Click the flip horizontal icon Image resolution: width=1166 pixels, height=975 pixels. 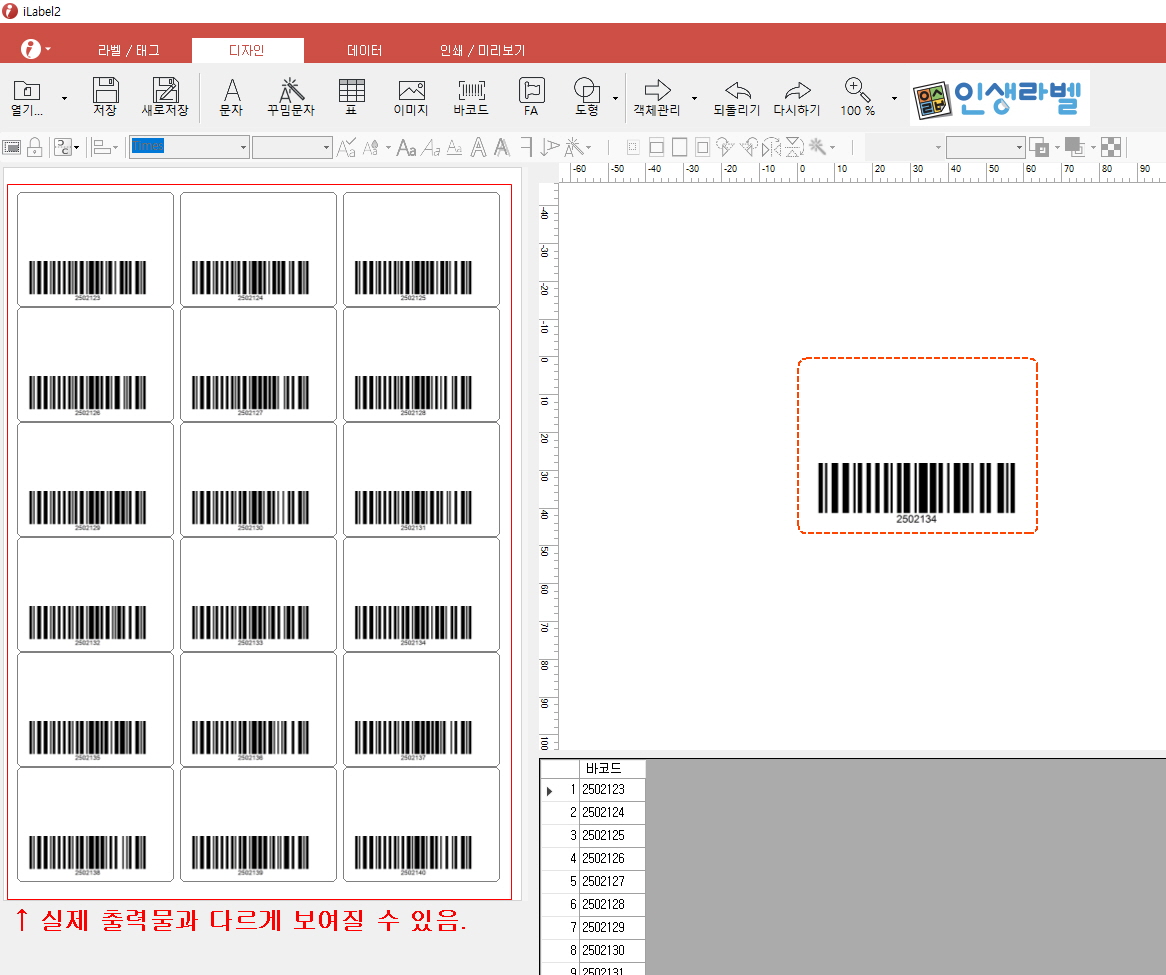(x=772, y=147)
